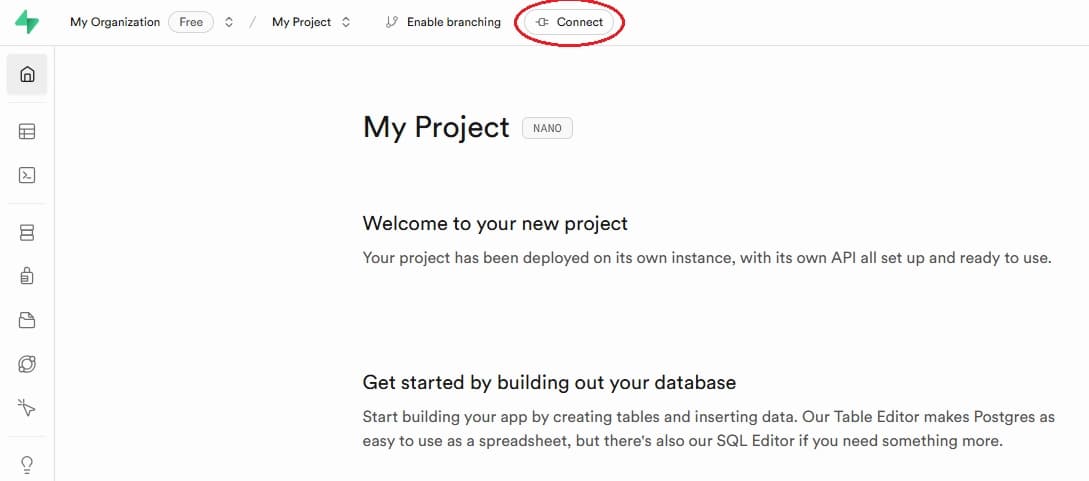
Task: Open Realtime cursor-click icon
Action: pos(27,407)
